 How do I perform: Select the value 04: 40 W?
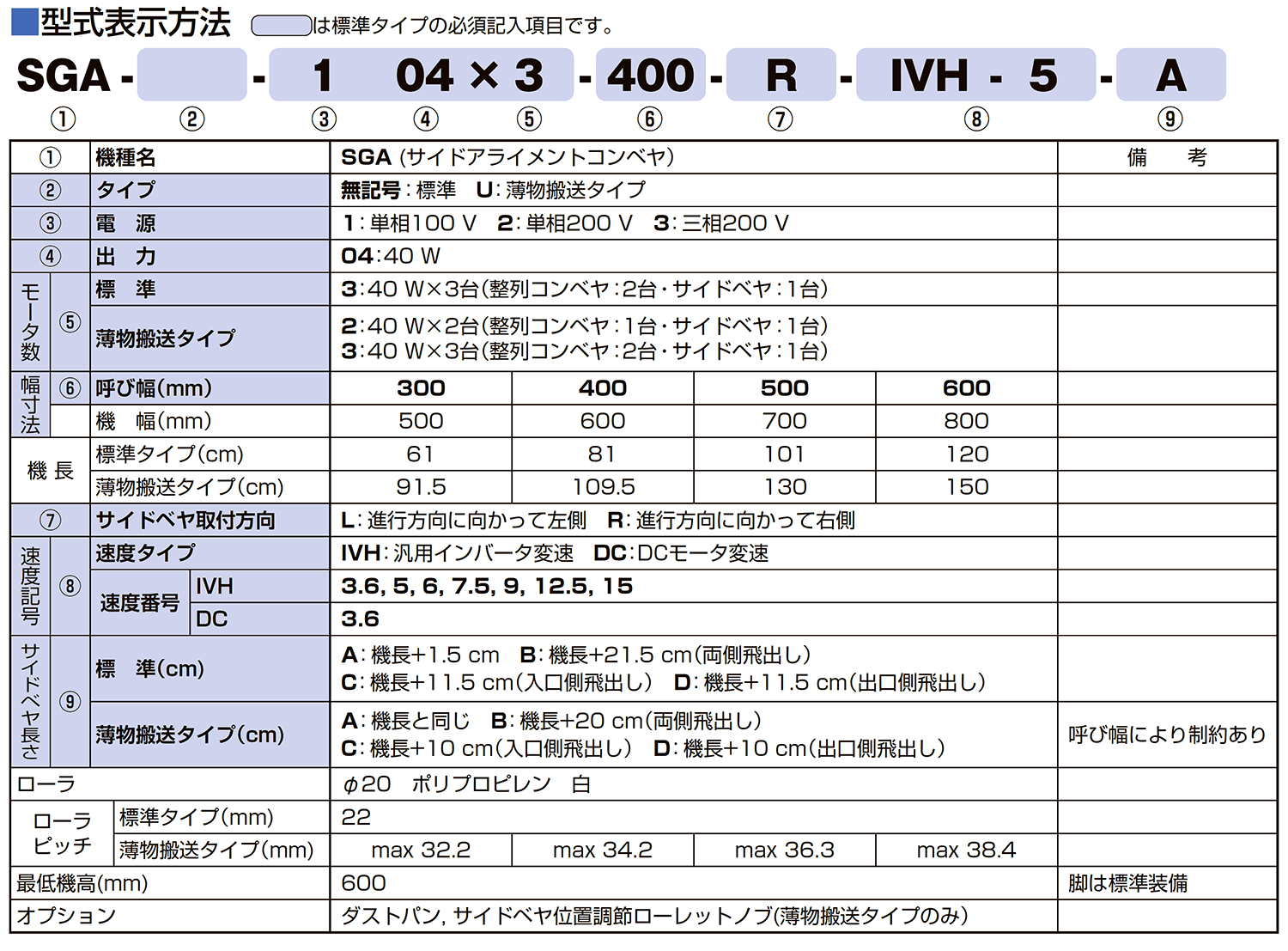(x=391, y=256)
